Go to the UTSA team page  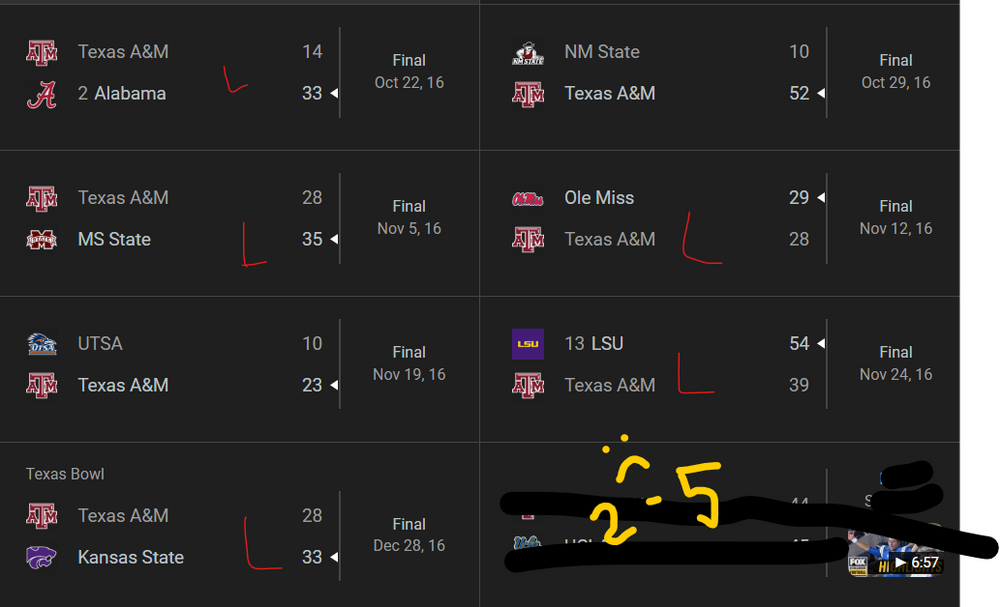pos(100,344)
